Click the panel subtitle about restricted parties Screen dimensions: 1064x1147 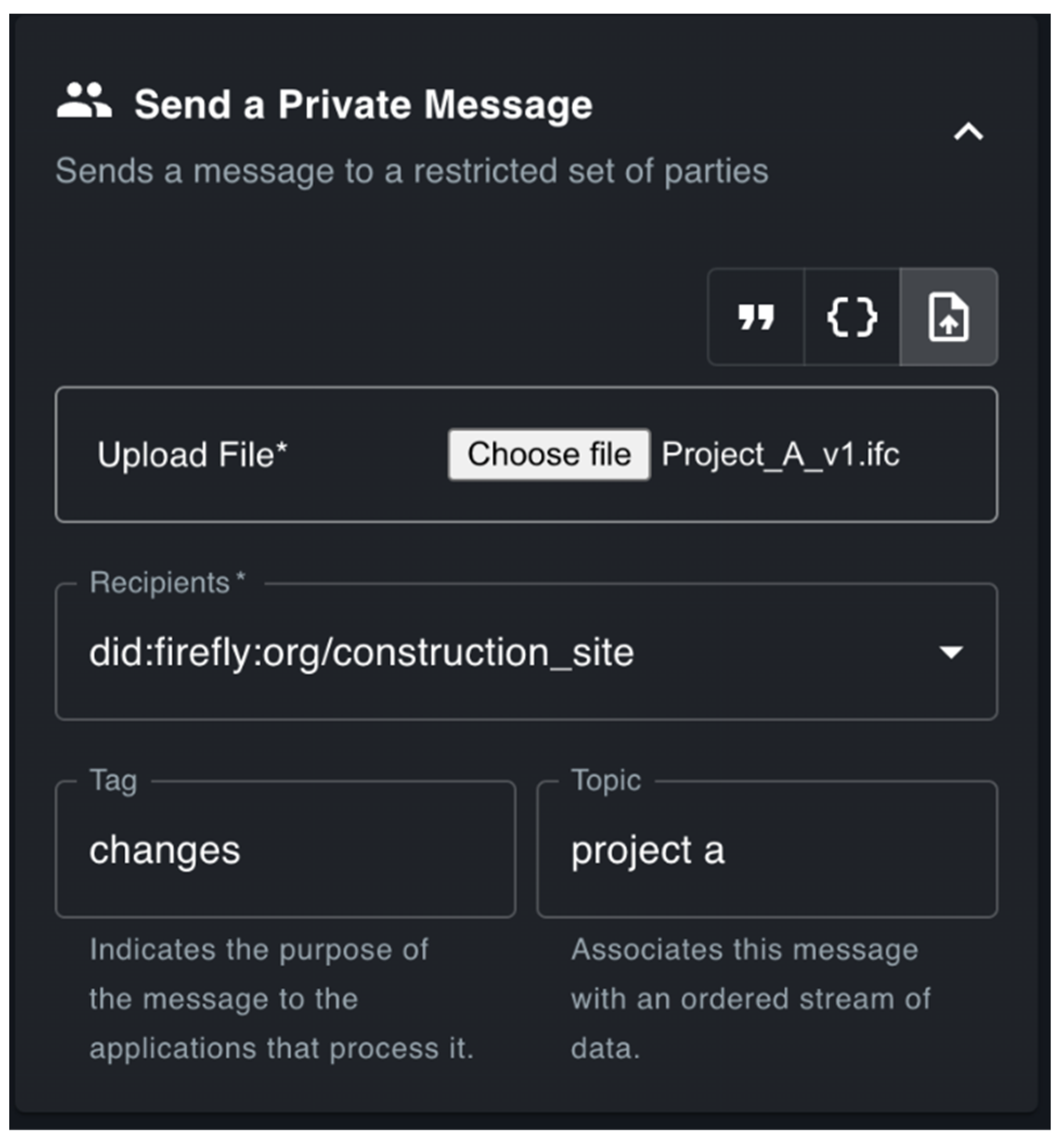(x=412, y=171)
